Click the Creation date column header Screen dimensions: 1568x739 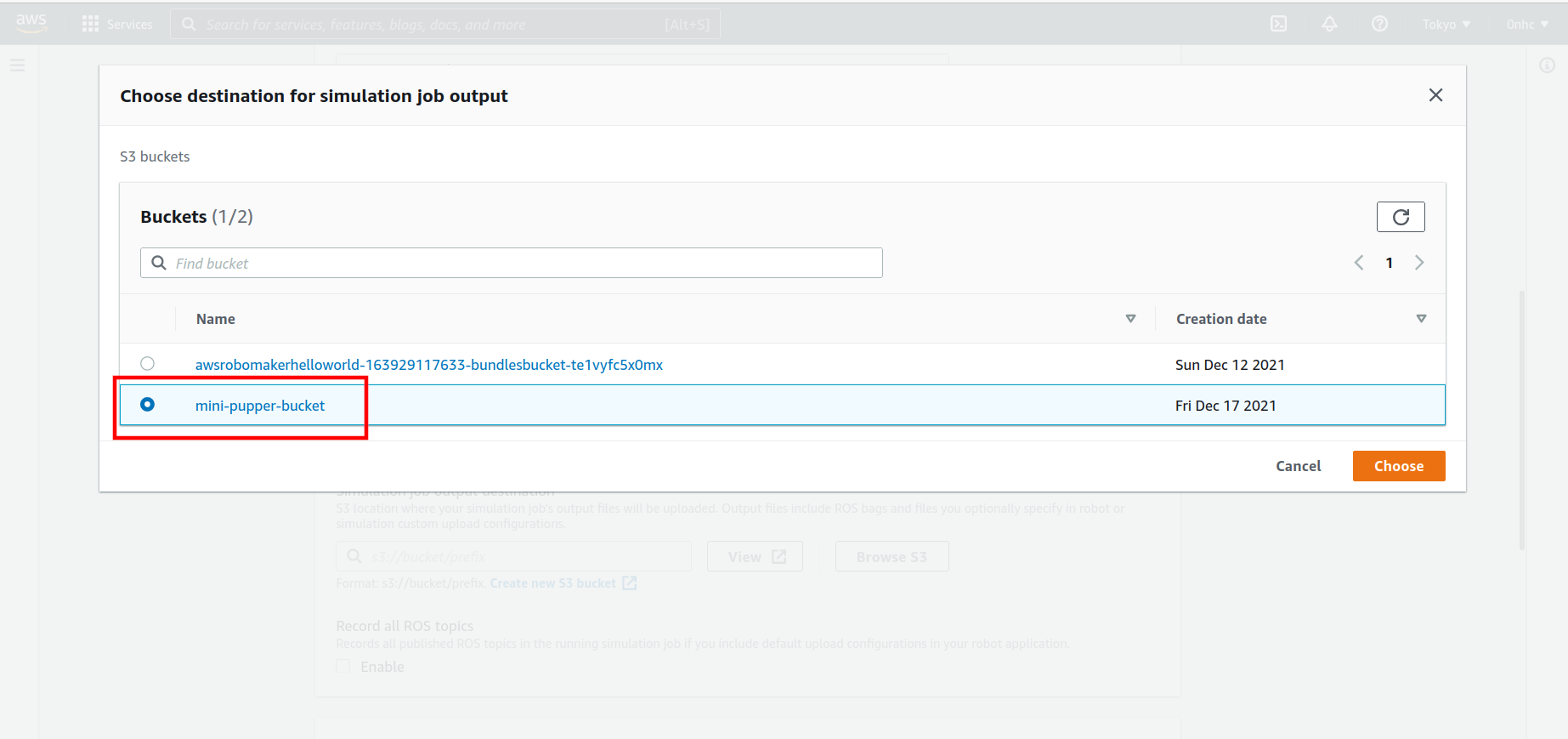click(x=1221, y=319)
